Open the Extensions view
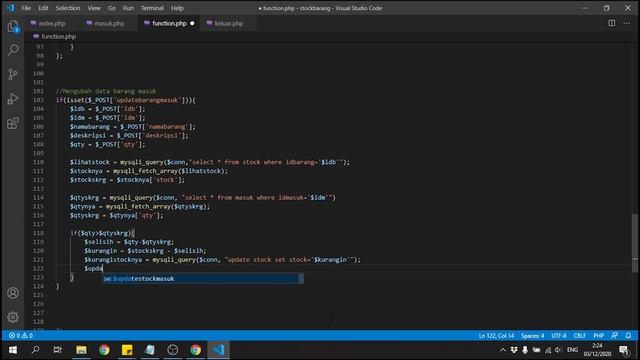 (x=13, y=123)
